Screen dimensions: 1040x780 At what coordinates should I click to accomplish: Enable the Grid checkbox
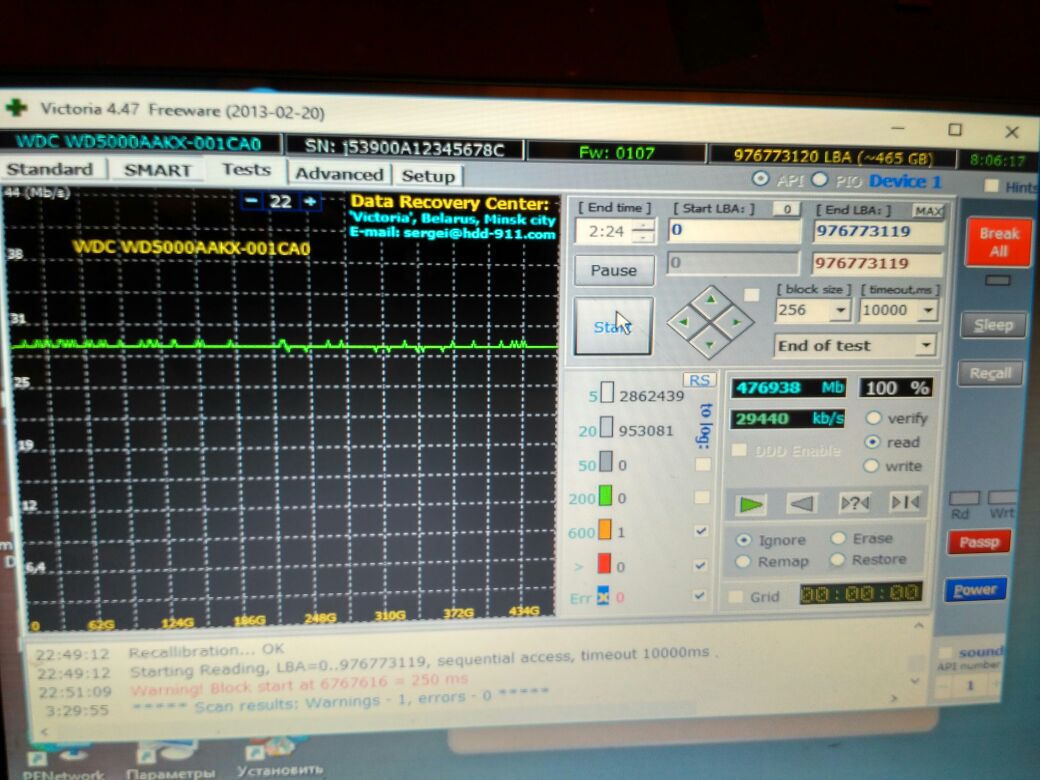[x=736, y=596]
